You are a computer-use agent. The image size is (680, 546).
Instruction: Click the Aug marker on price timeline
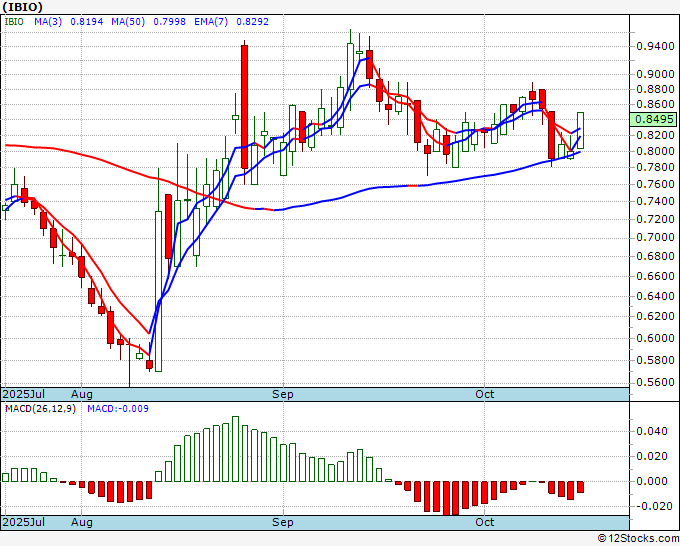[x=82, y=394]
